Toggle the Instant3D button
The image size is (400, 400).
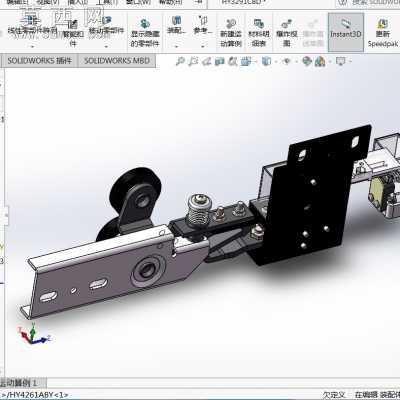pyautogui.click(x=346, y=32)
